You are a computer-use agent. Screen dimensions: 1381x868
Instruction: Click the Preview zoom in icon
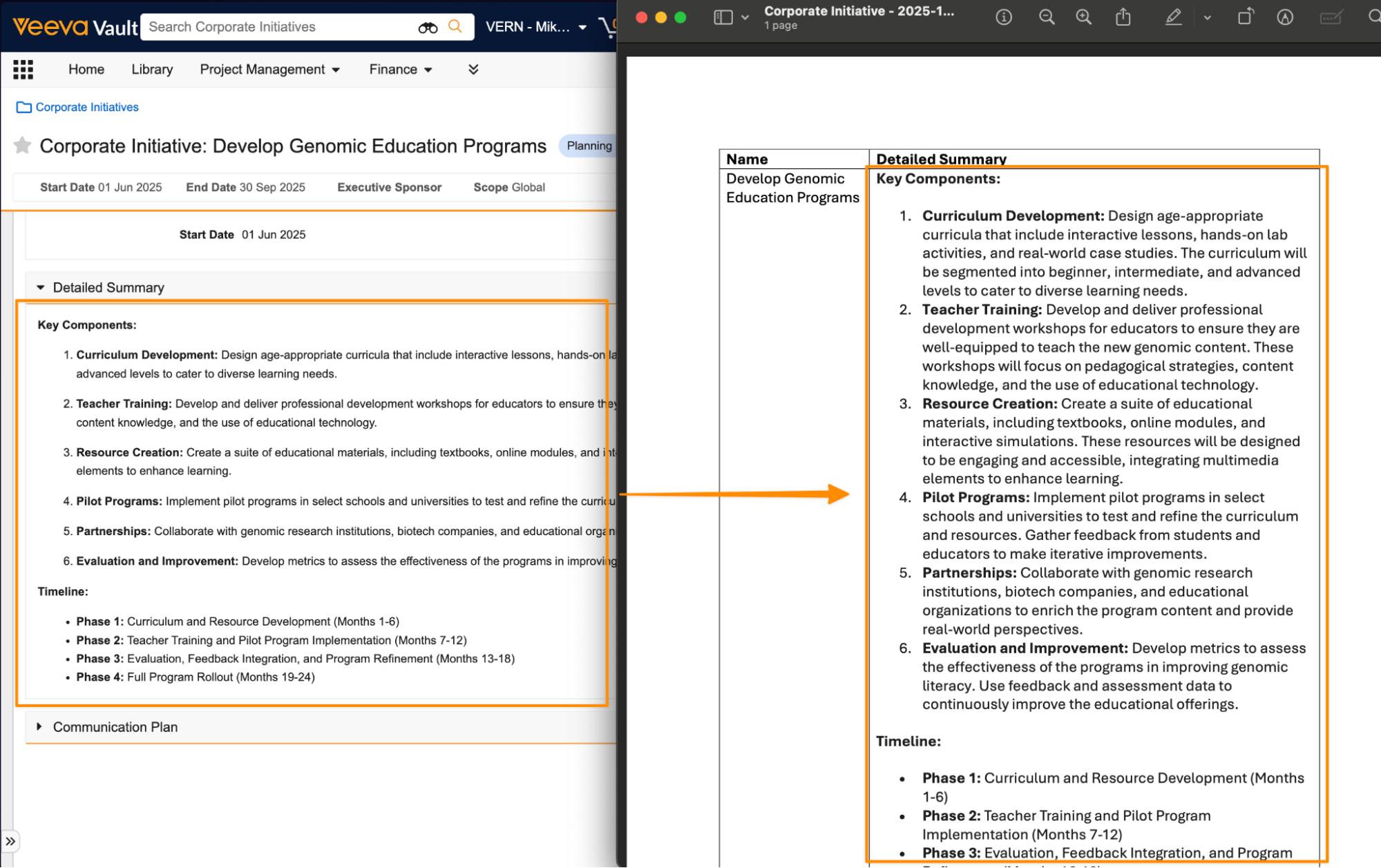[x=1083, y=17]
